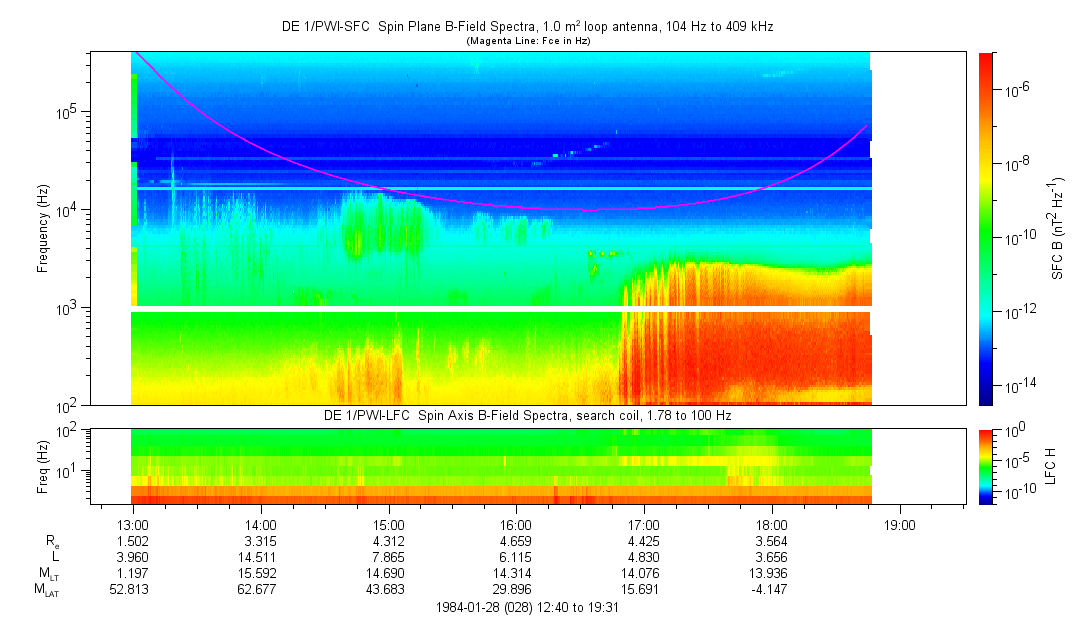Pick the 17:00 time axis tick label

click(644, 524)
